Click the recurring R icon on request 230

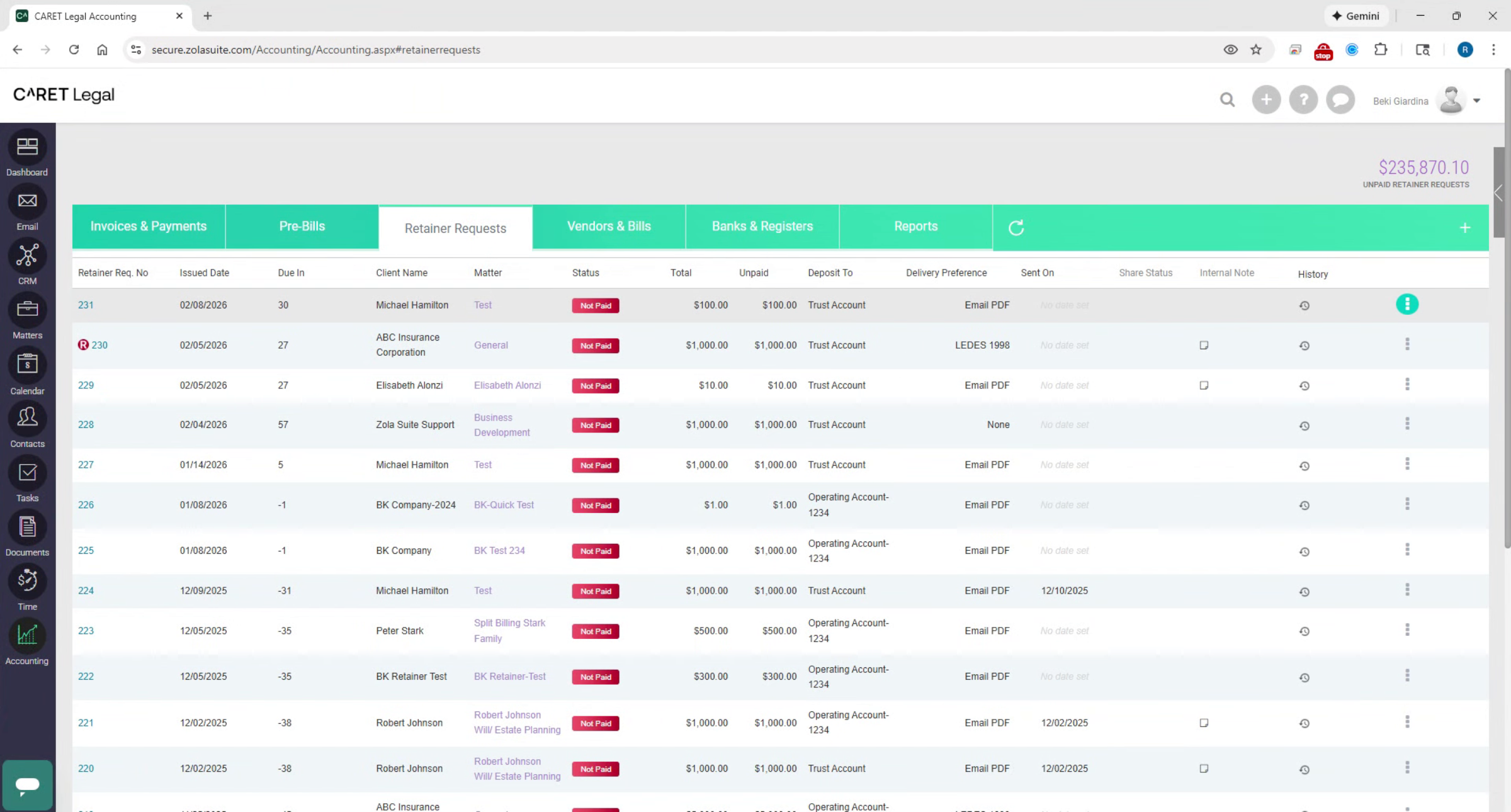tap(83, 345)
